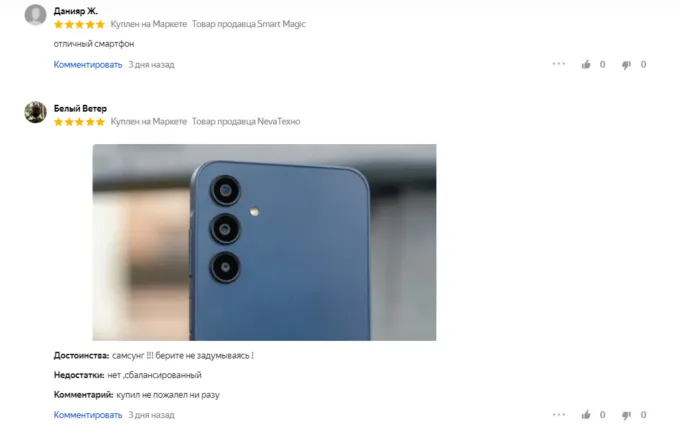Click star rating of Данияр Ж. review
The width and height of the screenshot is (680, 441).
tap(79, 24)
